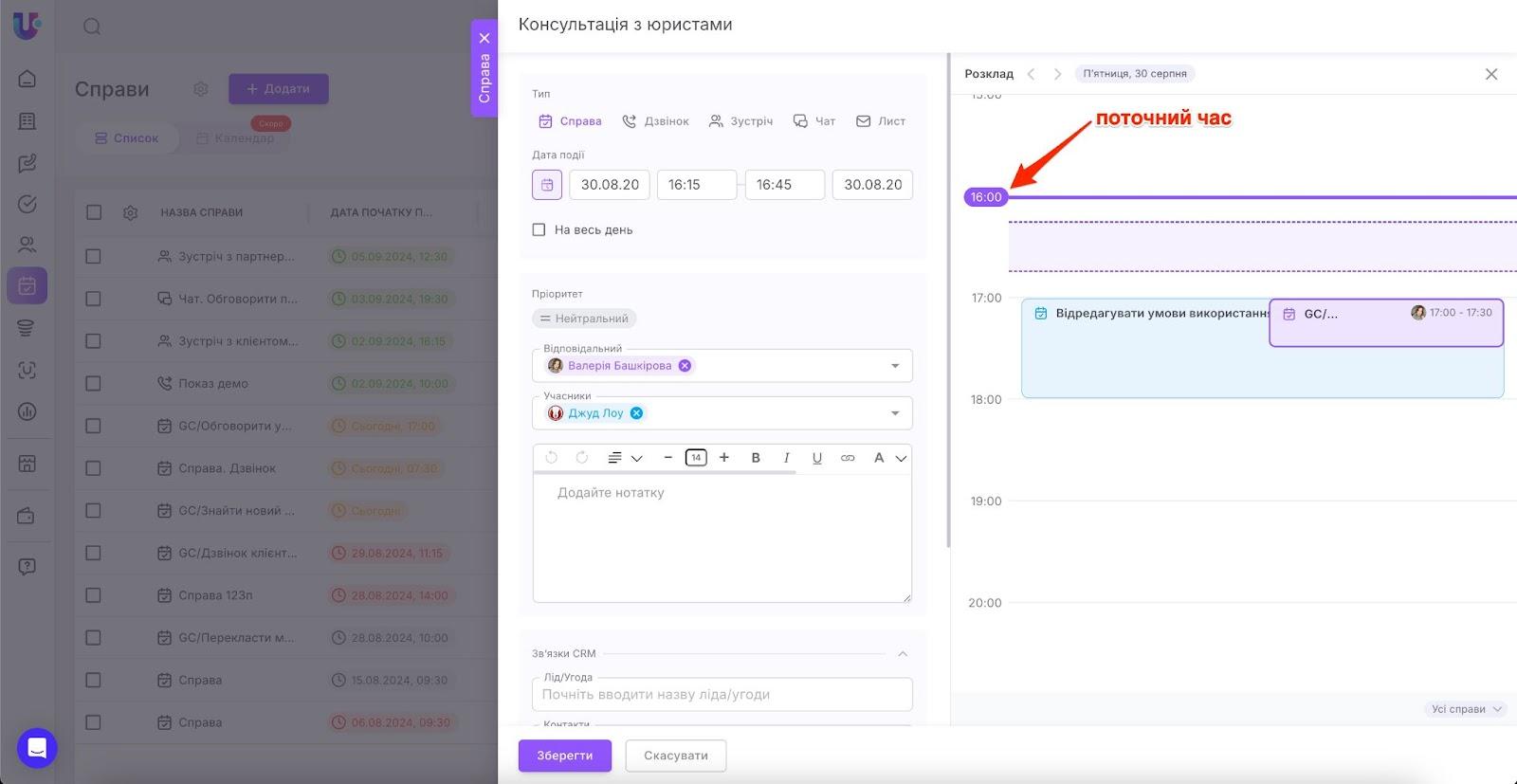Open the П'ятниця, 30 серпня date chip
Screen dimensions: 1517x784
pyautogui.click(x=1135, y=74)
